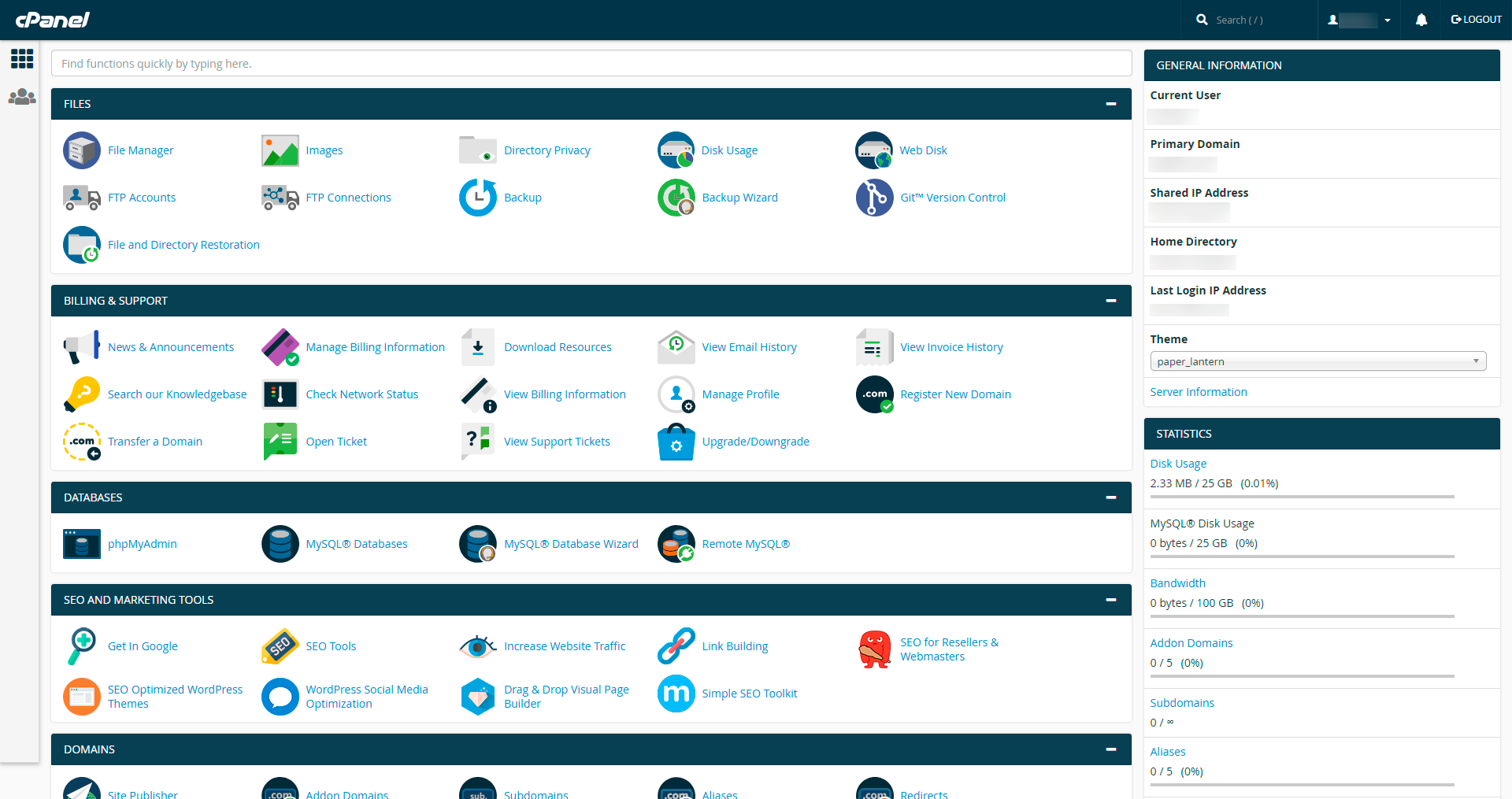Open the File Manager icon
The width and height of the screenshot is (1512, 799).
pyautogui.click(x=82, y=150)
